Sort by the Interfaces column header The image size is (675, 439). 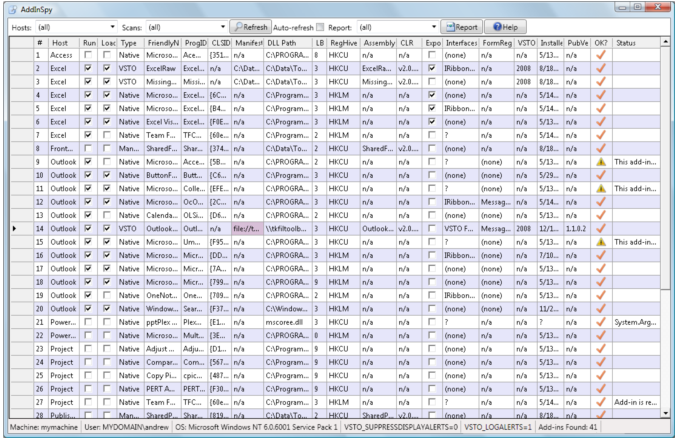461,43
